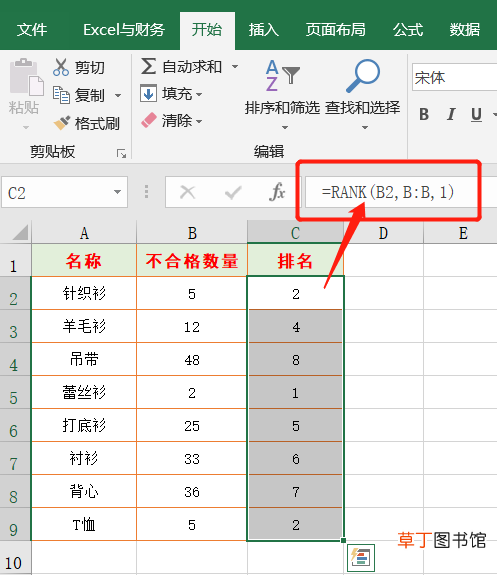Screen dimensions: 497x575
Task: Select the cell with value 48
Action: click(192, 359)
